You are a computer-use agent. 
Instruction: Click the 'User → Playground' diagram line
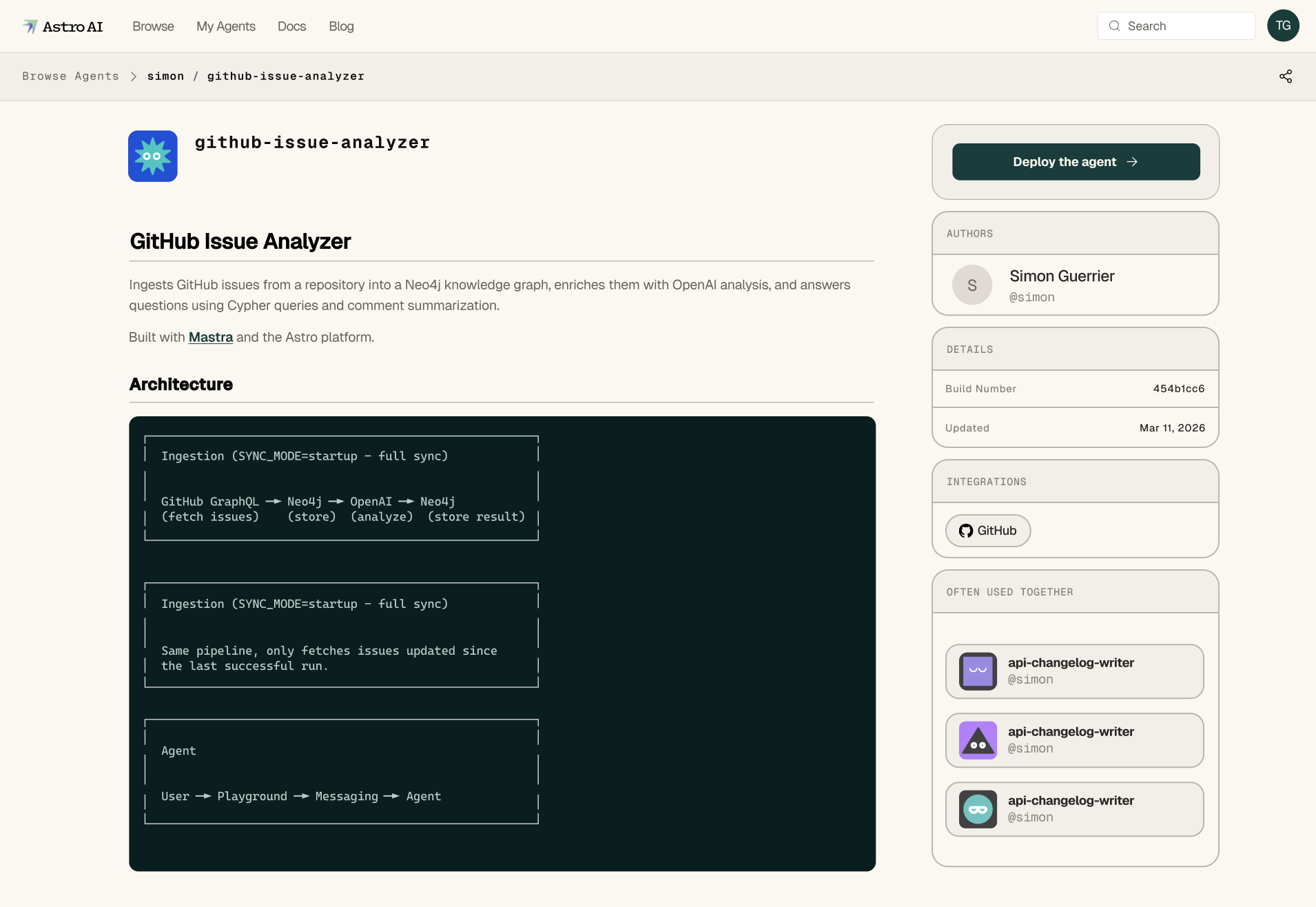(x=301, y=796)
